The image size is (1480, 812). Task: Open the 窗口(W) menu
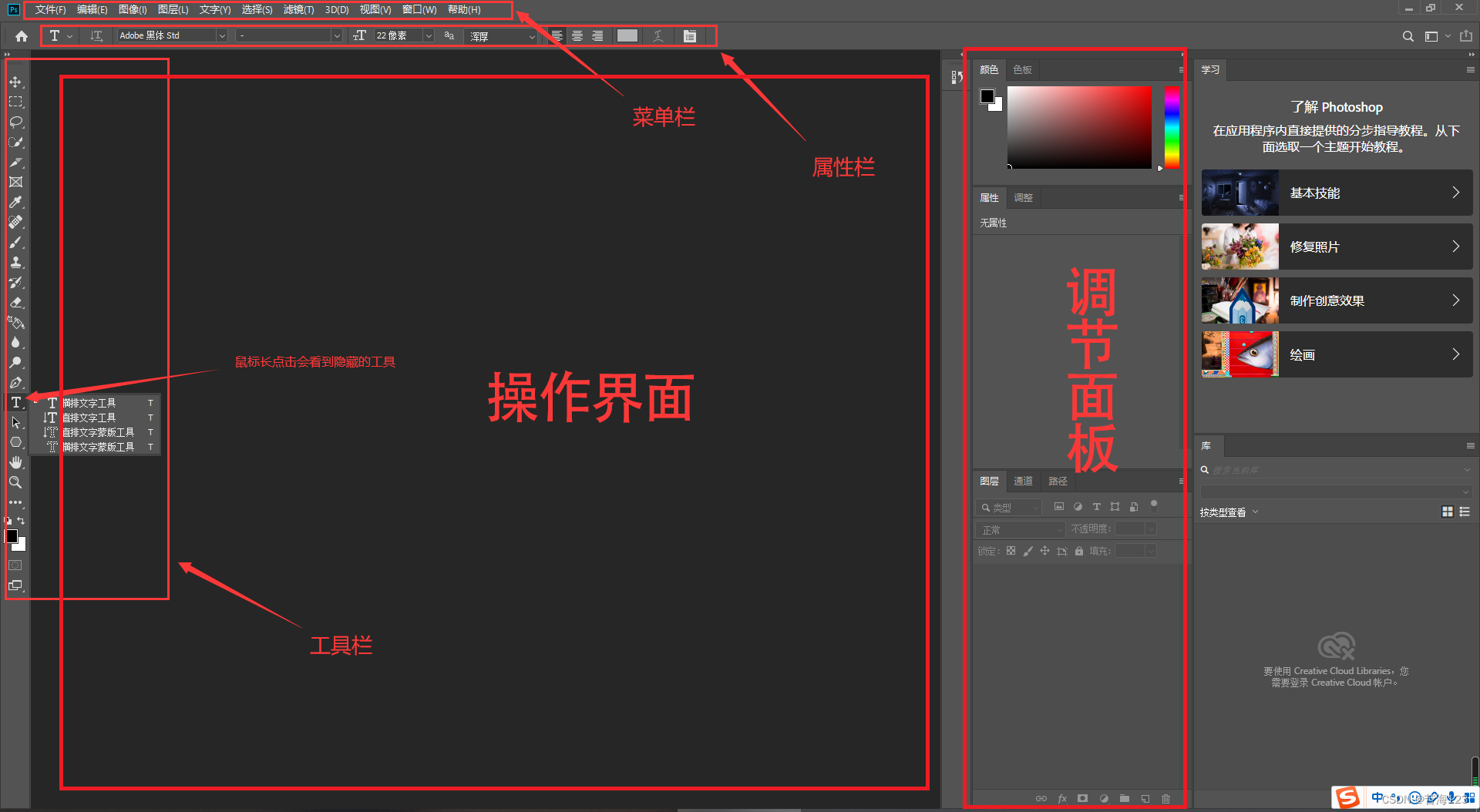pos(419,10)
